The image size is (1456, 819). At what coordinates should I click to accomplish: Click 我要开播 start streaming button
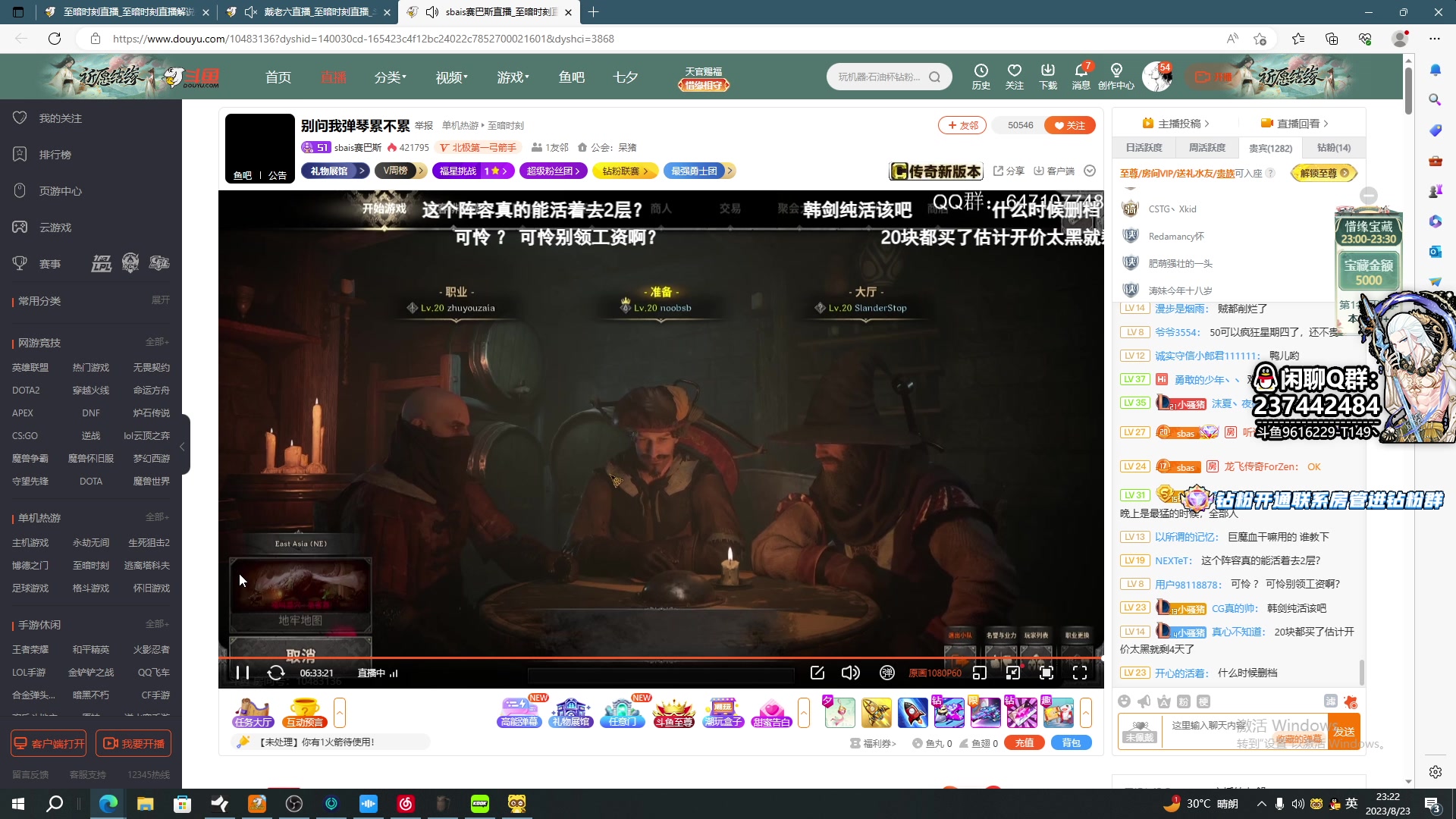133,744
